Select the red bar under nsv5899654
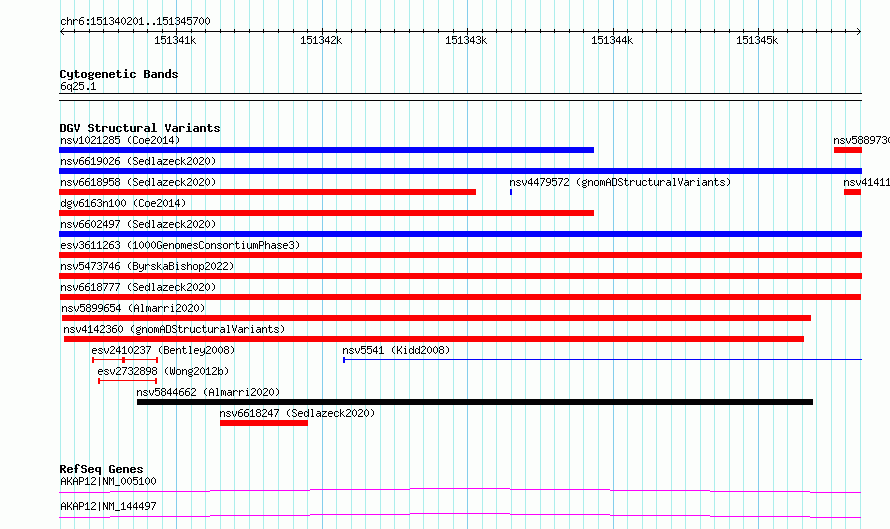 [436, 318]
